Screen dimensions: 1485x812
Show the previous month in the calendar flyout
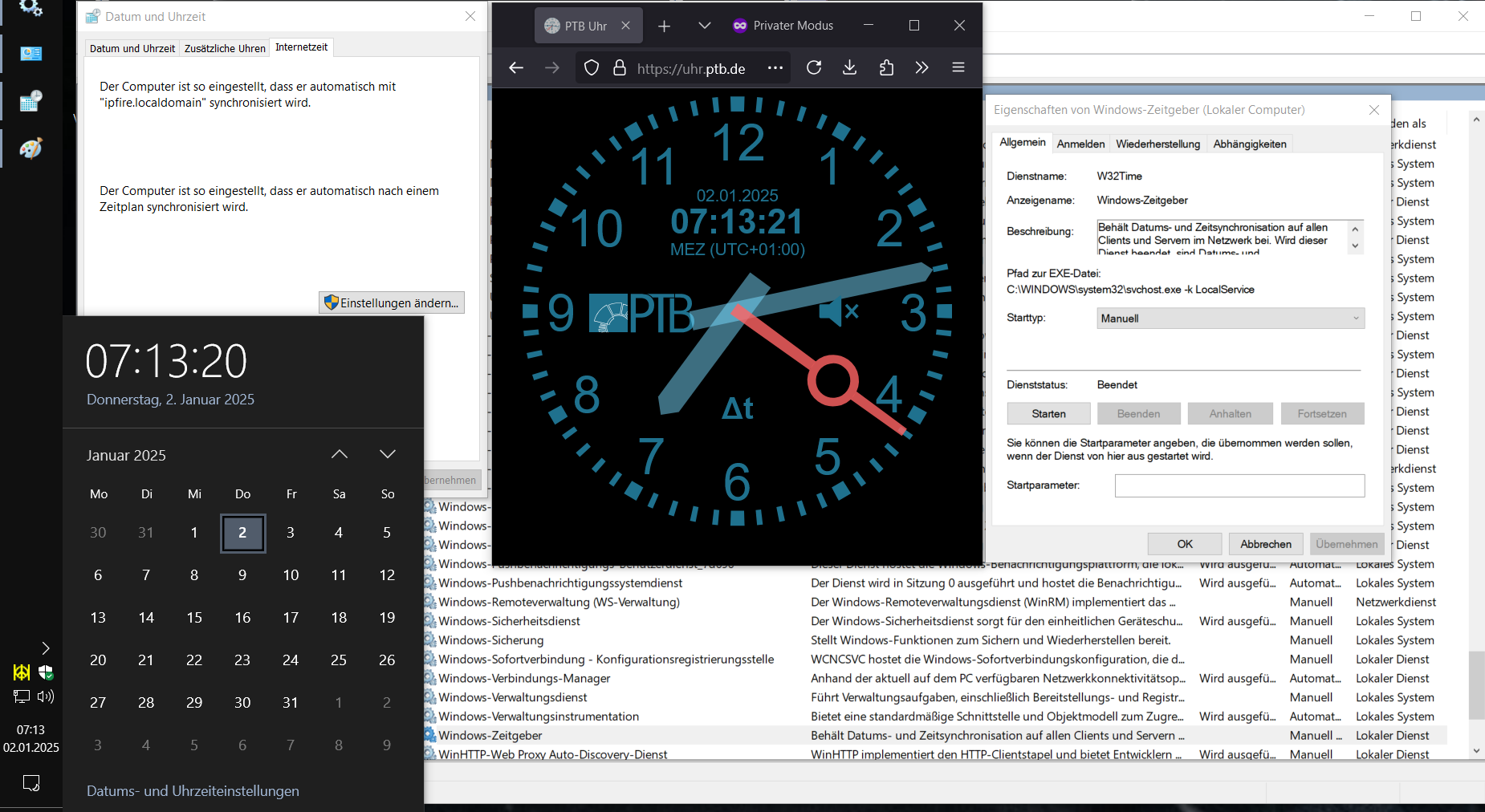(340, 454)
